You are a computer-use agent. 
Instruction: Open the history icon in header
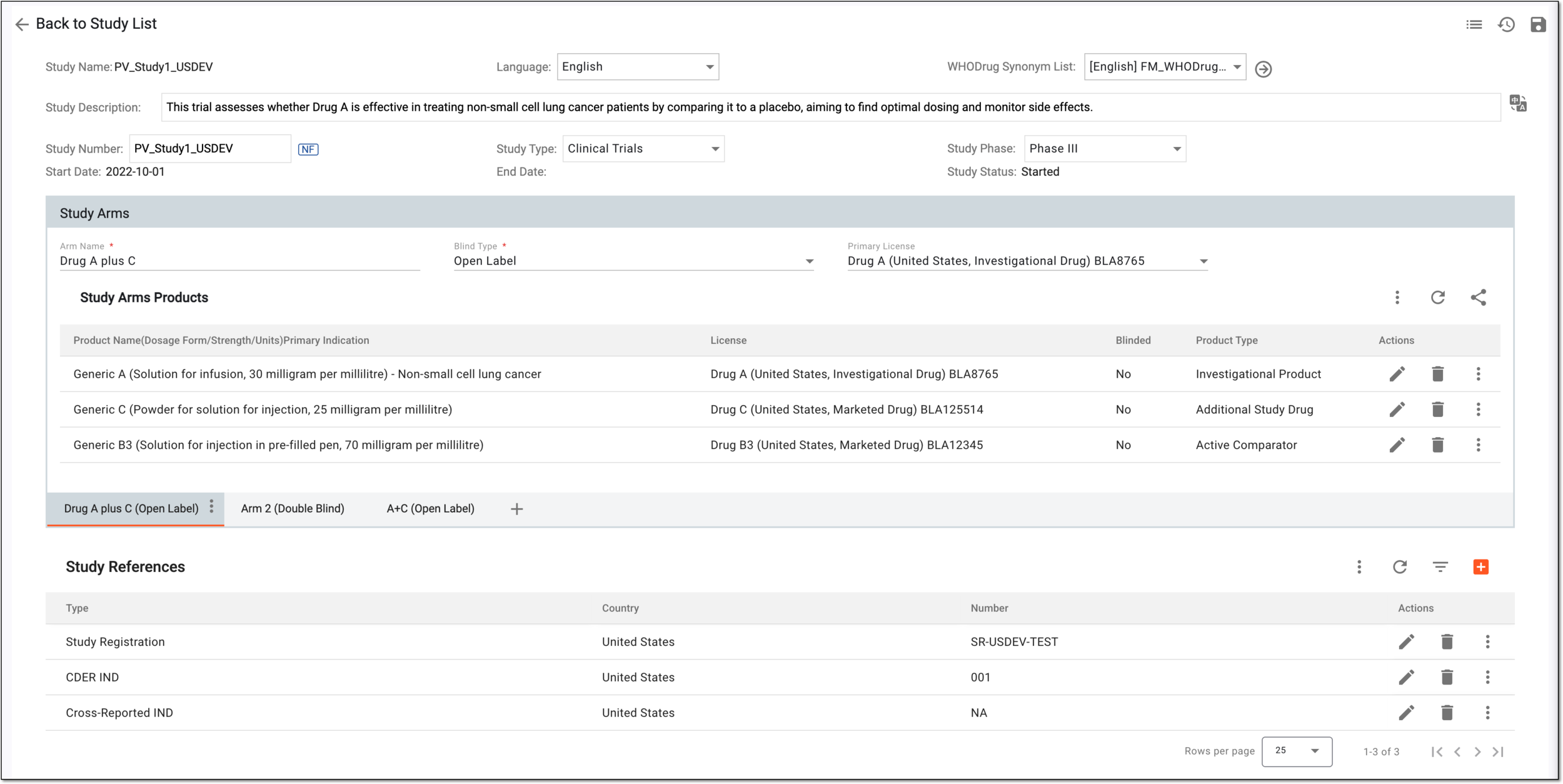(1506, 24)
